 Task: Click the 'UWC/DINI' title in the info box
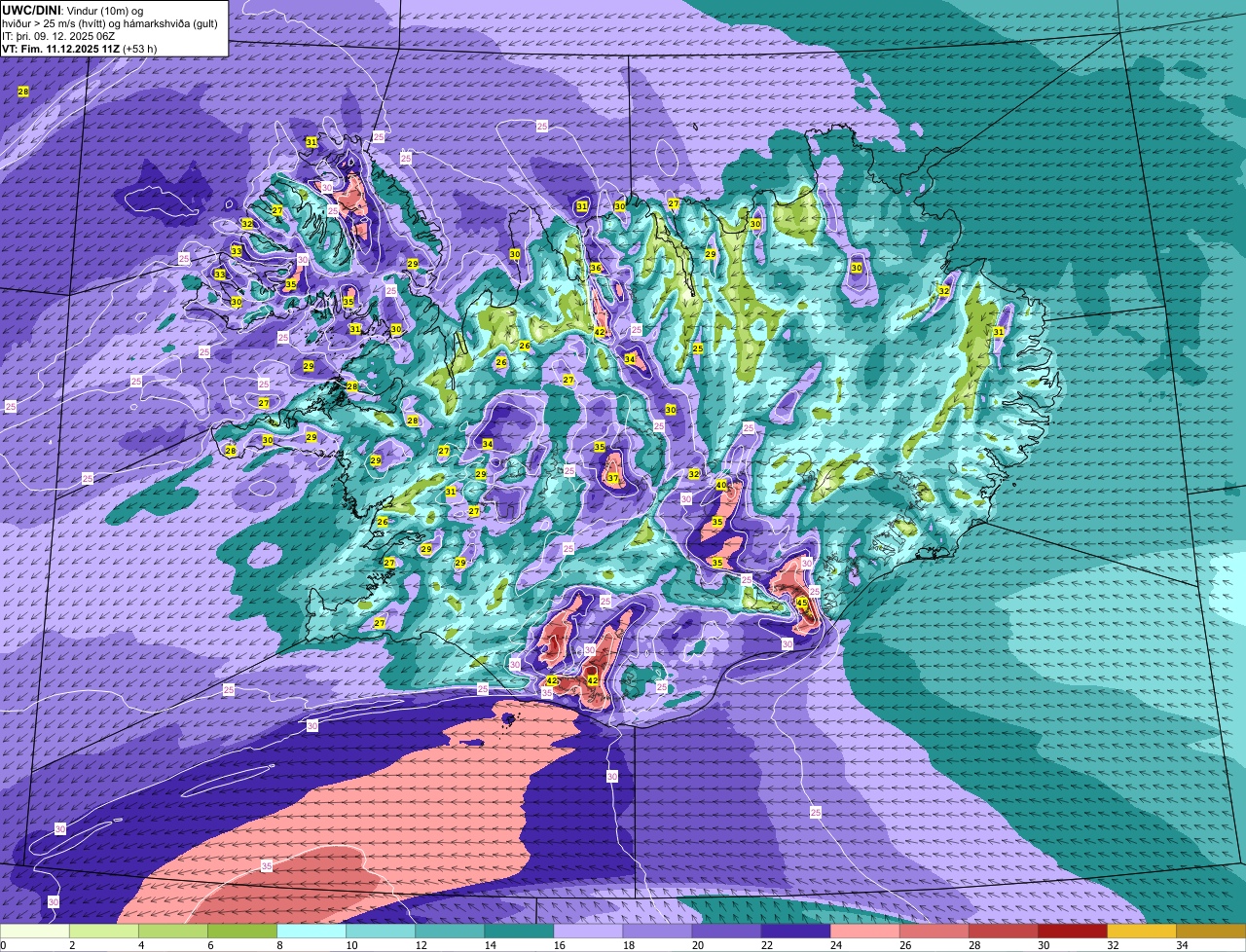(x=32, y=10)
